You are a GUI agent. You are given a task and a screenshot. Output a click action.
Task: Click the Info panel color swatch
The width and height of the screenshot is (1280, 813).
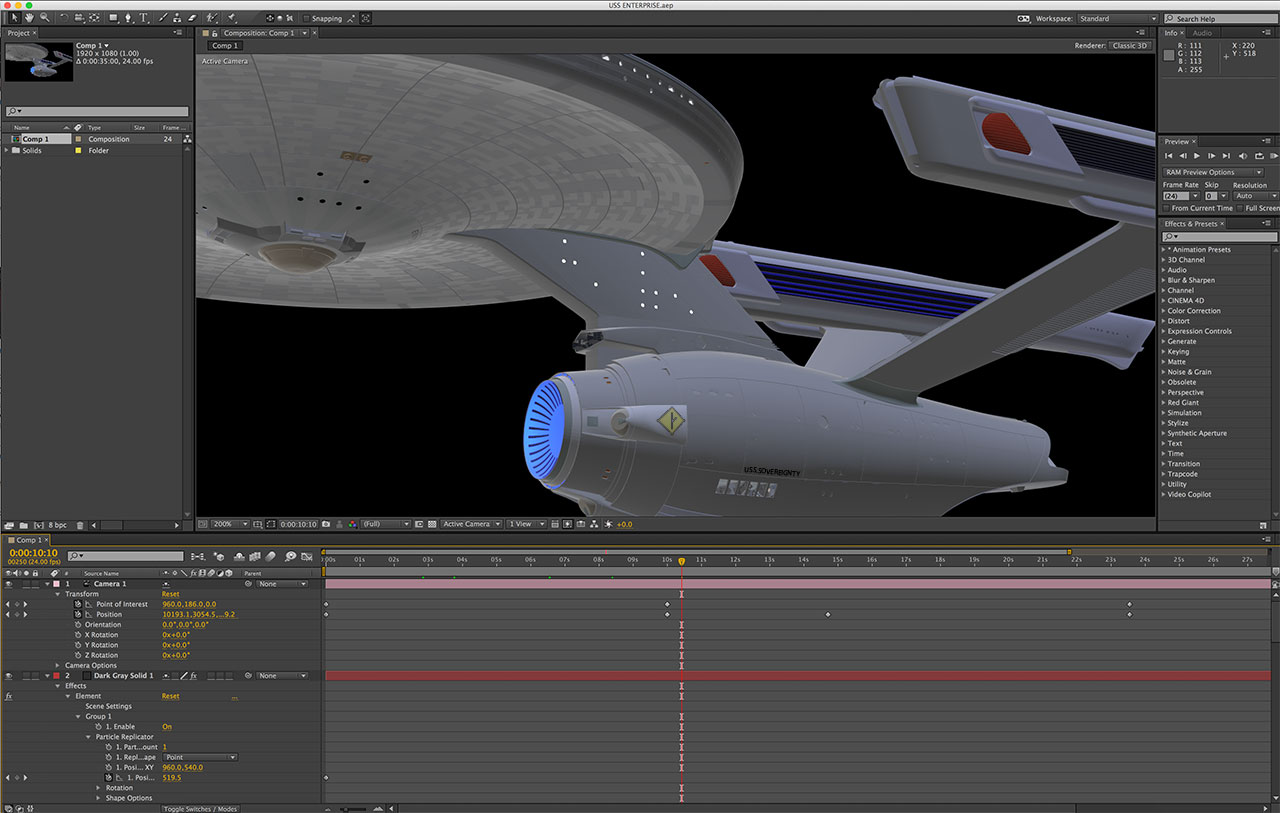pos(1168,54)
